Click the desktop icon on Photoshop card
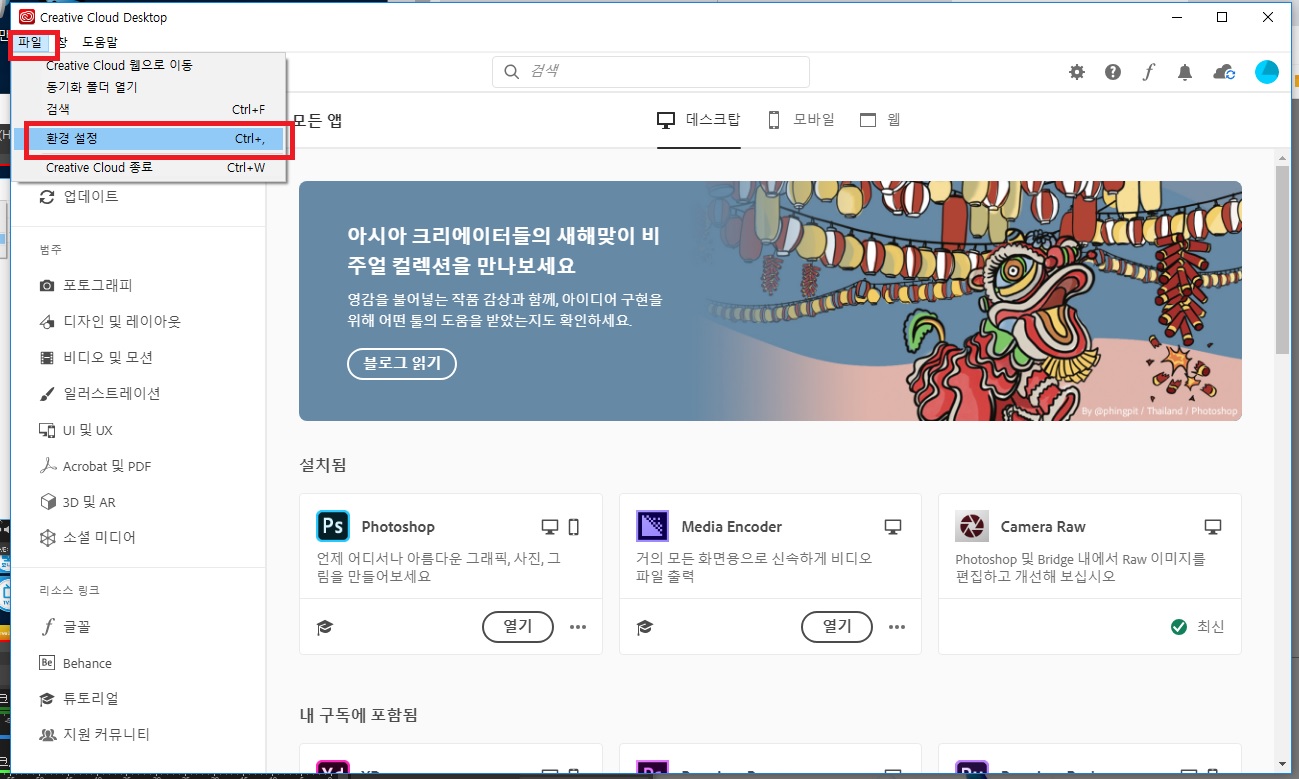This screenshot has height=779, width=1299. coord(549,526)
